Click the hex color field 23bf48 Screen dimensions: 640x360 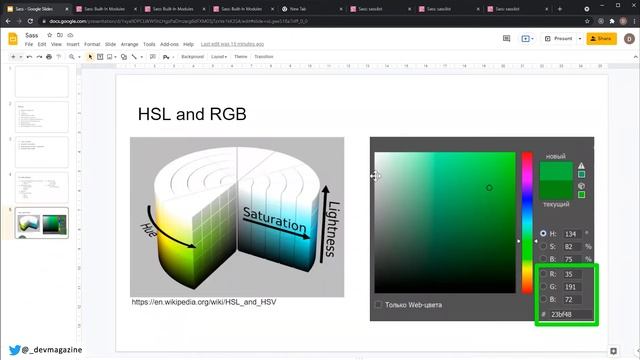(571, 314)
